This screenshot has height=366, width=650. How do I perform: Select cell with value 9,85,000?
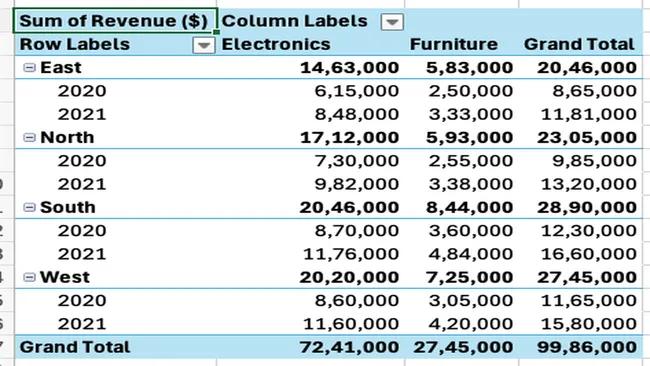click(x=594, y=160)
